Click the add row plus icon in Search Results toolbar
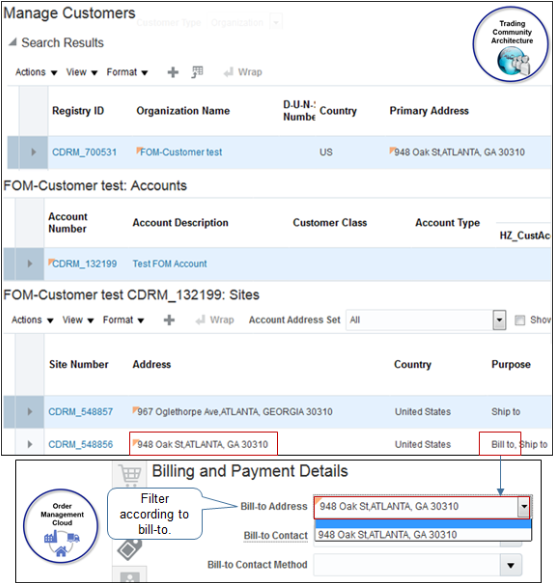The width and height of the screenshot is (554, 584). (173, 72)
